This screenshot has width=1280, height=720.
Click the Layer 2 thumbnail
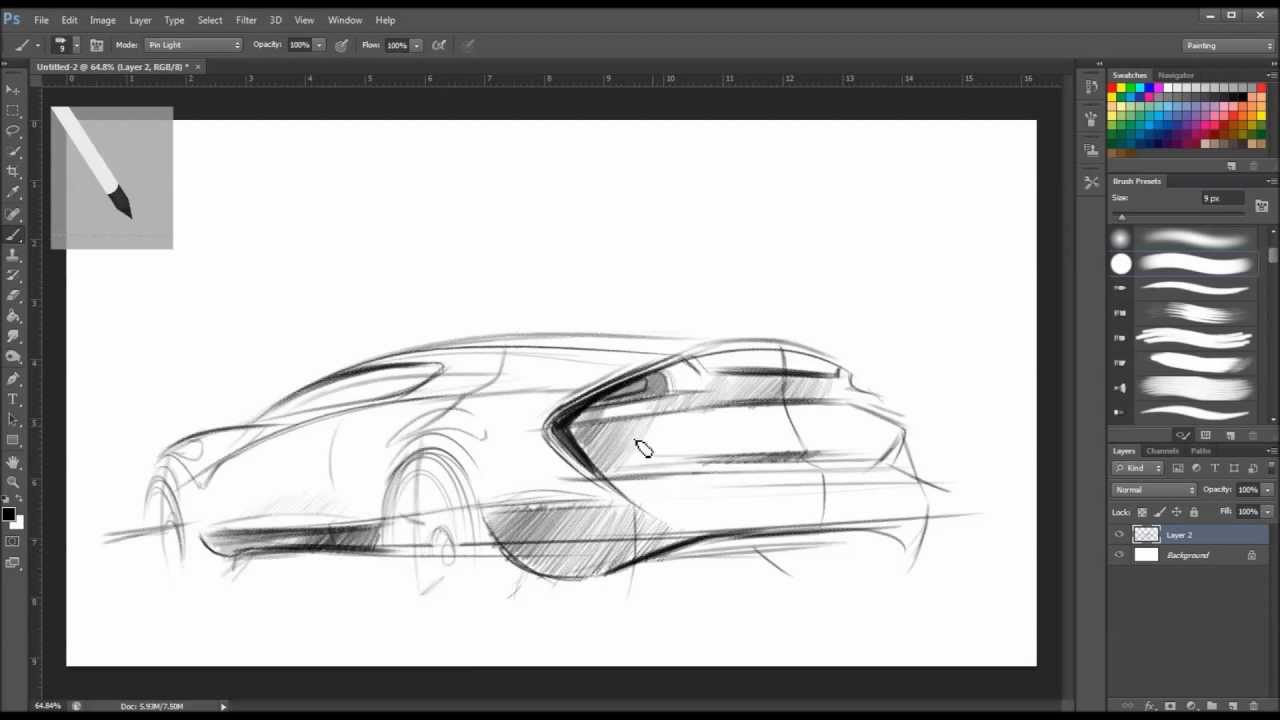[1146, 534]
